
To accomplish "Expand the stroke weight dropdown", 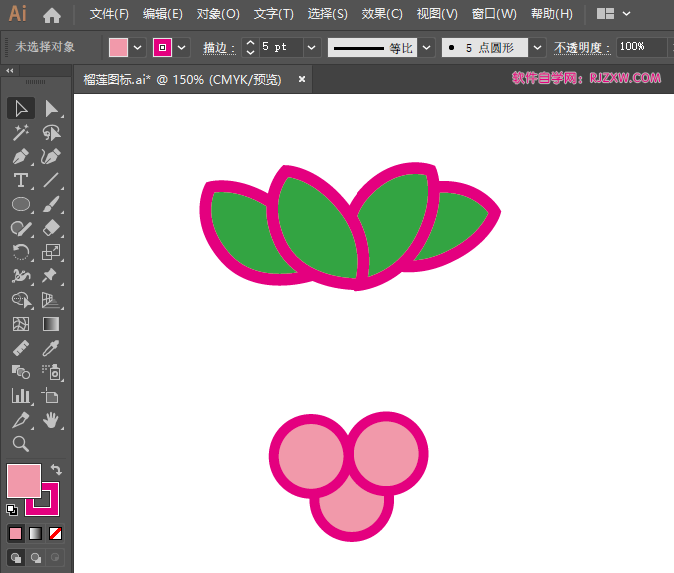I will (312, 47).
